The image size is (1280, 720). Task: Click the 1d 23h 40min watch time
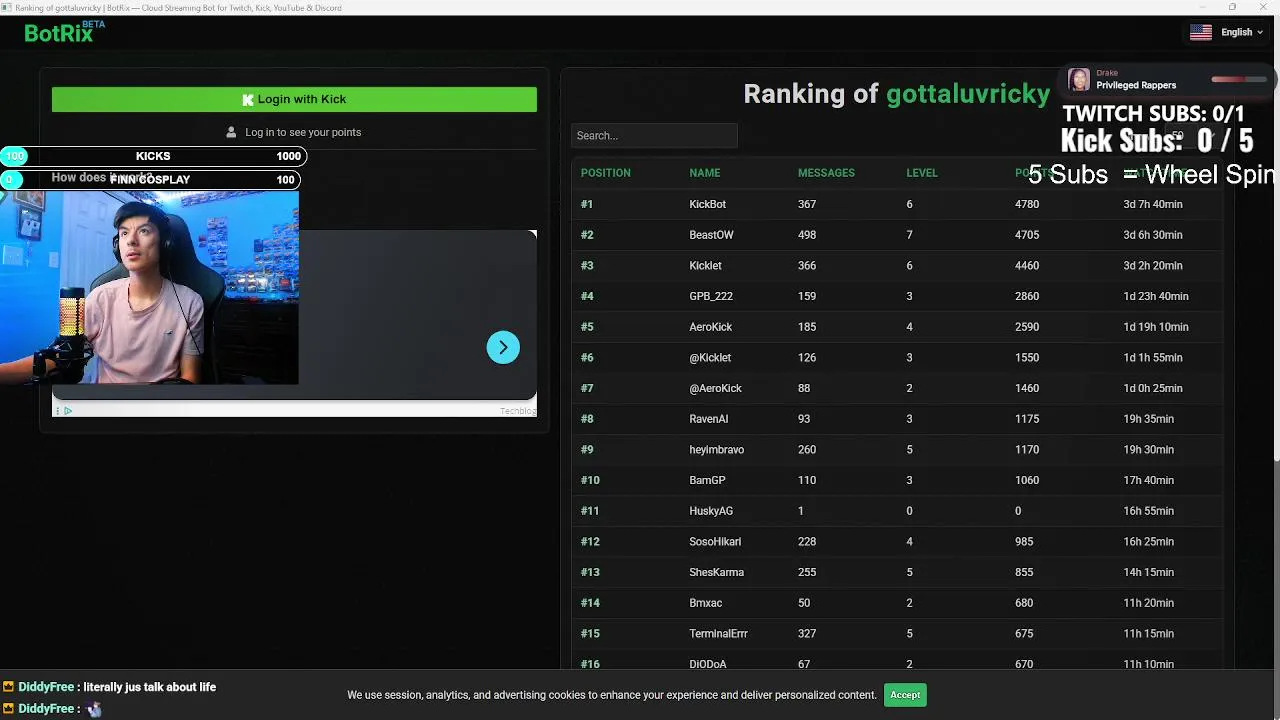pos(1156,296)
